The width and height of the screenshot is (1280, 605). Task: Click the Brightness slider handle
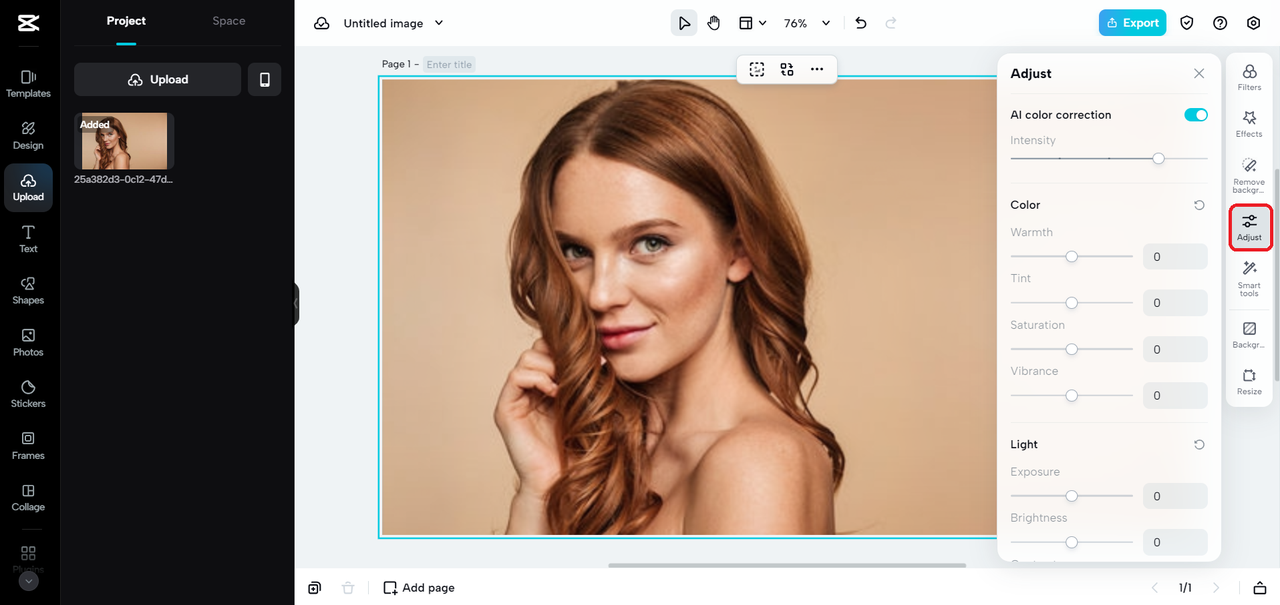[x=1071, y=542]
